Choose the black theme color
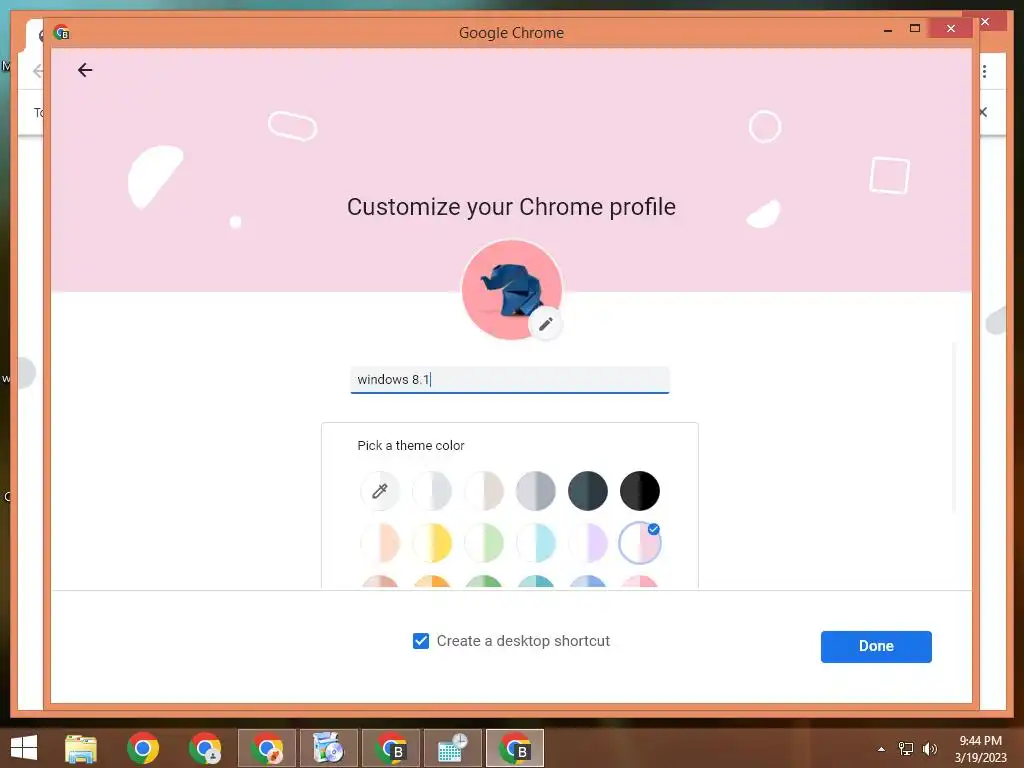Screen dimensions: 1024x768 tap(640, 490)
